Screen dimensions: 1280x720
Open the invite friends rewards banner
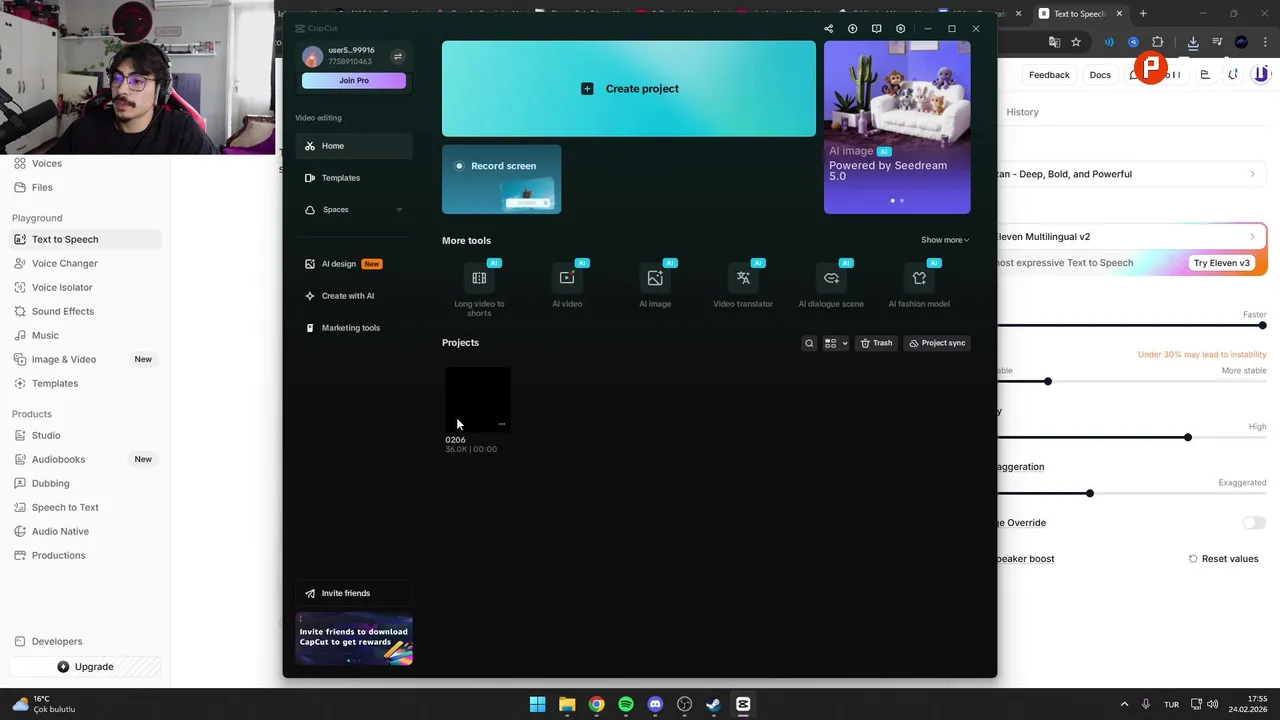[x=354, y=638]
